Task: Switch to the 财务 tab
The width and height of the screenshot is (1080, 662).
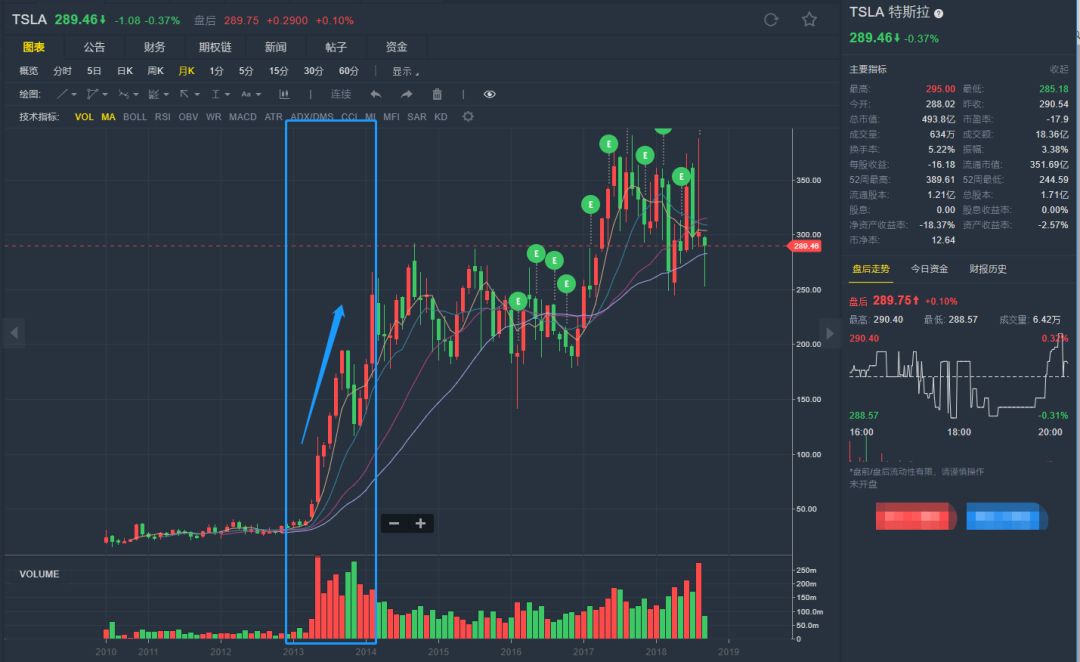Action: (x=155, y=47)
